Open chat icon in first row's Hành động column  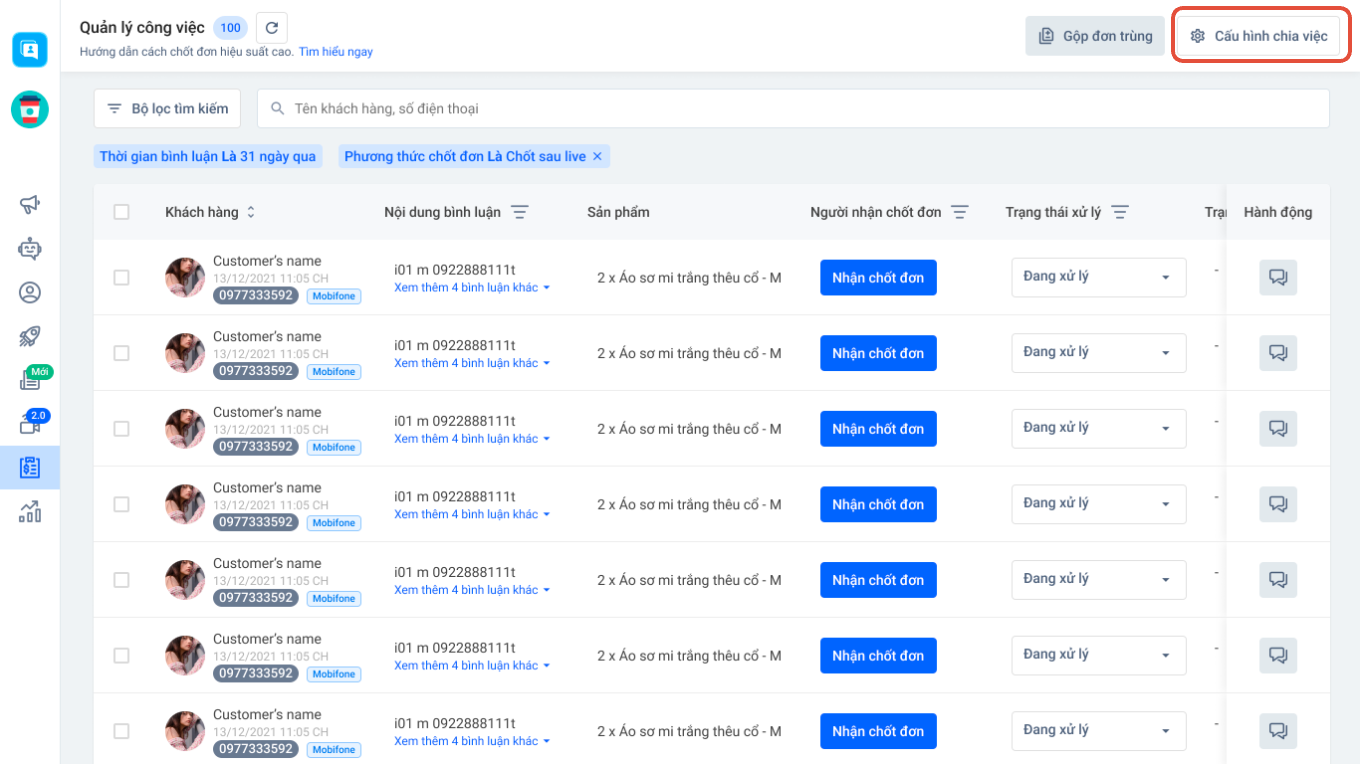coord(1277,277)
